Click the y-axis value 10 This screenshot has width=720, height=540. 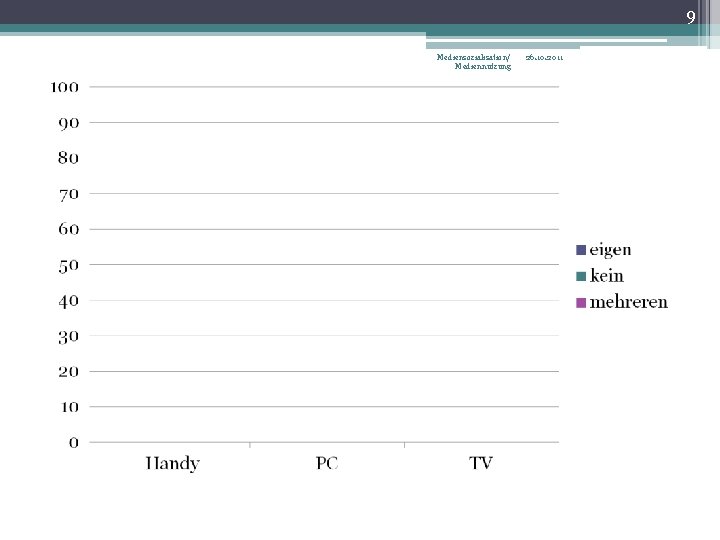[70, 407]
